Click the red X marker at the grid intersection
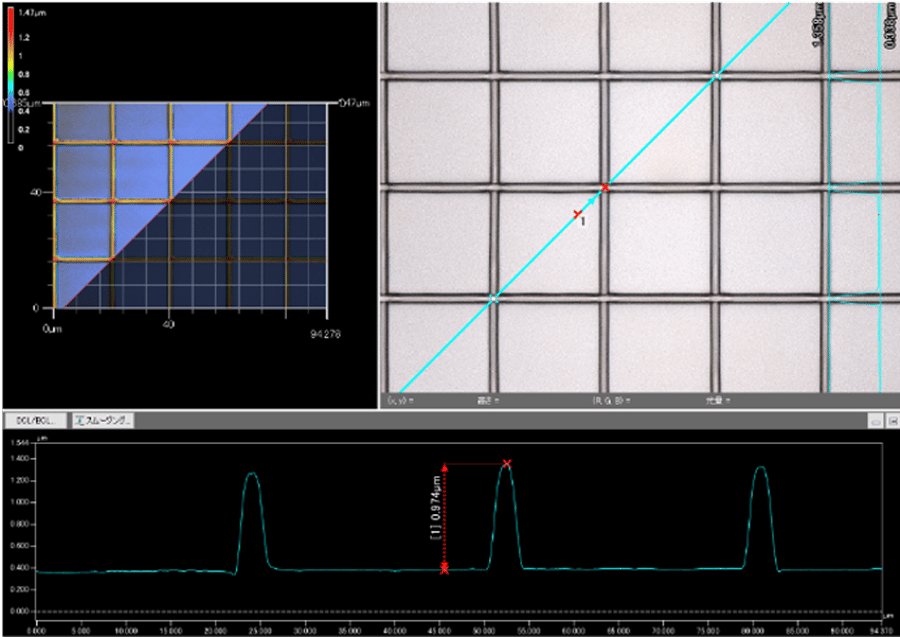The height and width of the screenshot is (637, 900). click(604, 188)
